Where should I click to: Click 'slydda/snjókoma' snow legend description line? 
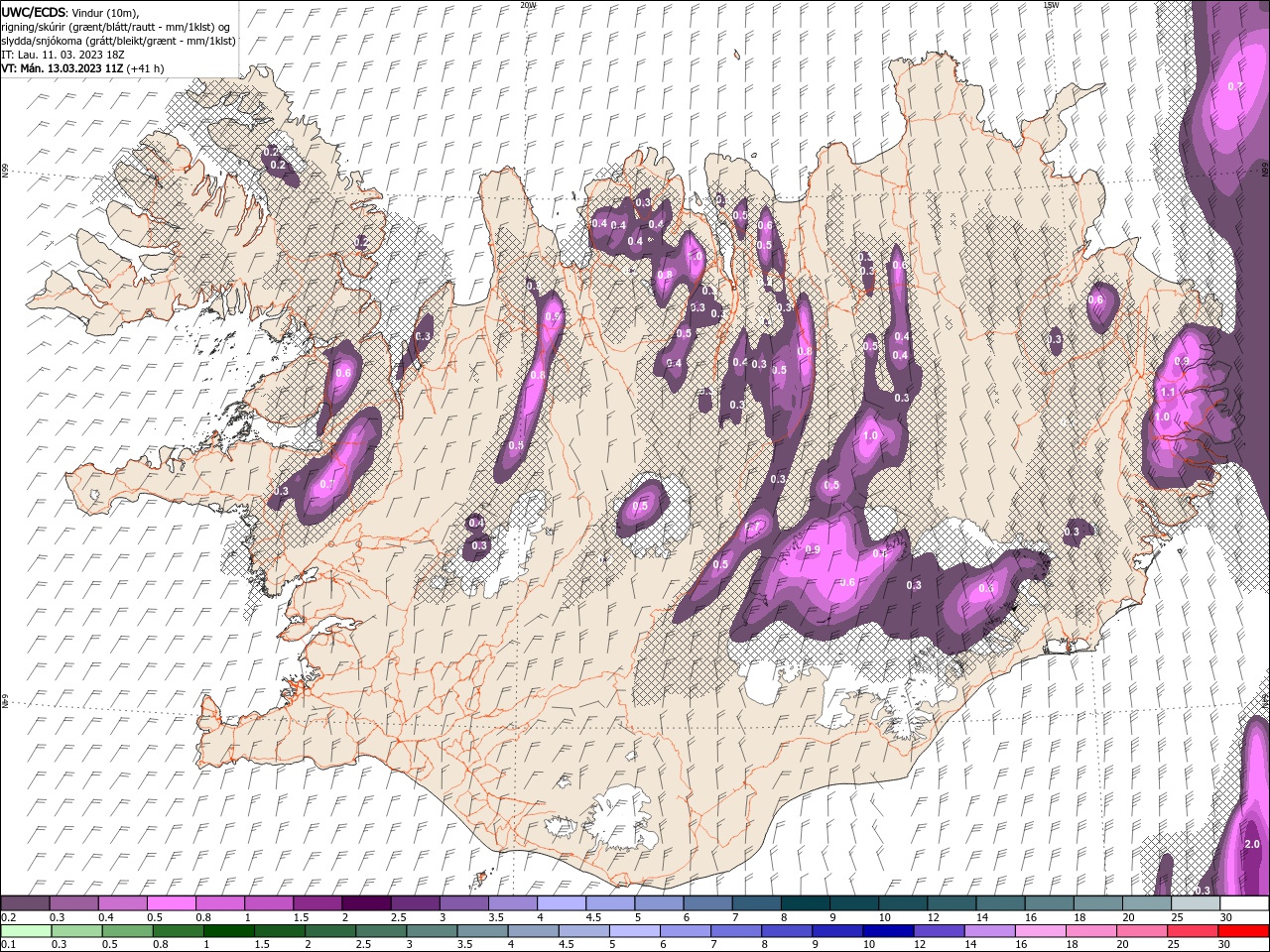point(118,41)
